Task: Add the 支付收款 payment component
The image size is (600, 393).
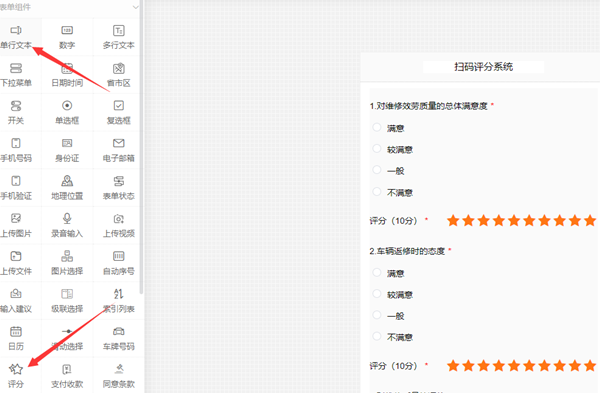Action: [67, 376]
